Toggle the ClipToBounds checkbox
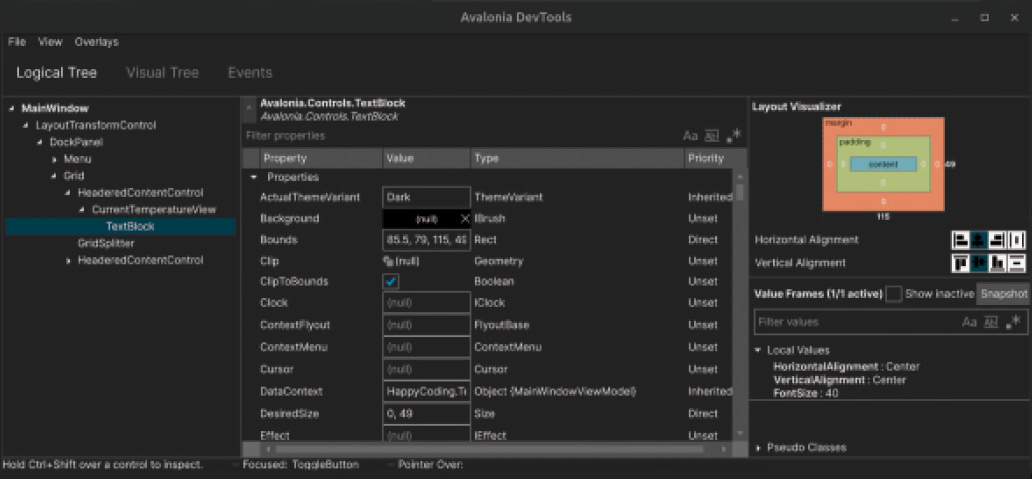Screen dimensions: 1032x480 click(x=391, y=282)
